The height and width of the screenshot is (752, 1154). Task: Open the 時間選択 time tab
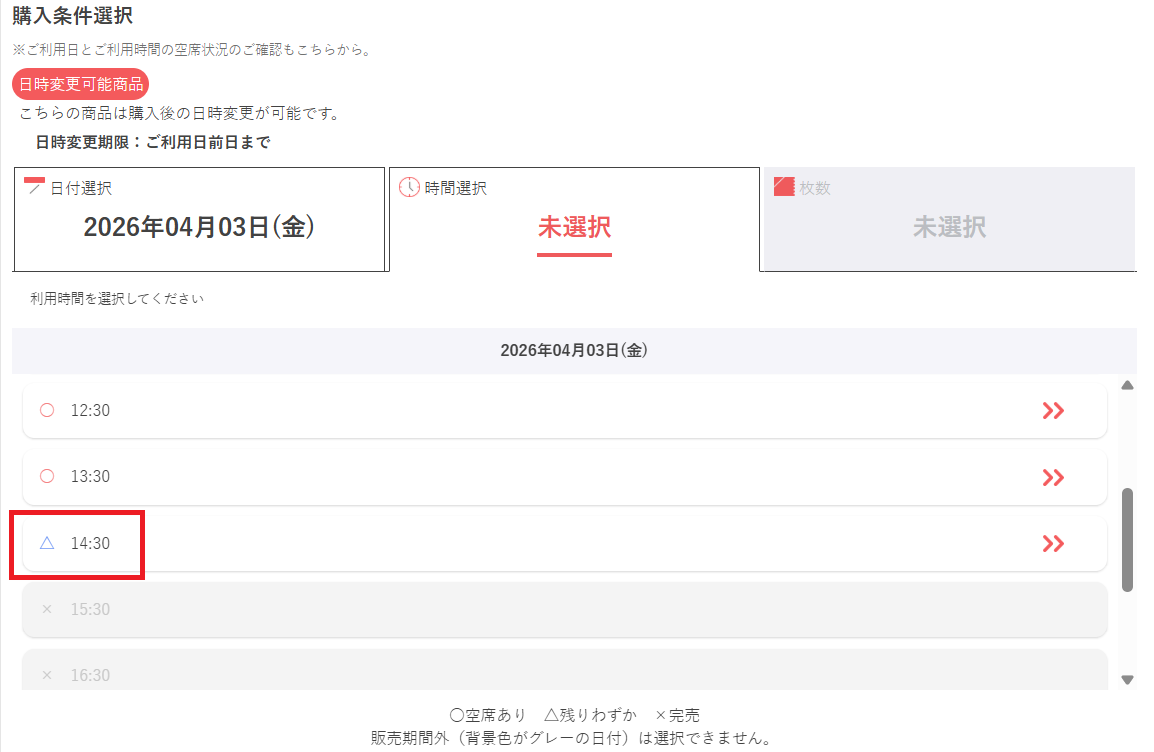click(x=574, y=220)
